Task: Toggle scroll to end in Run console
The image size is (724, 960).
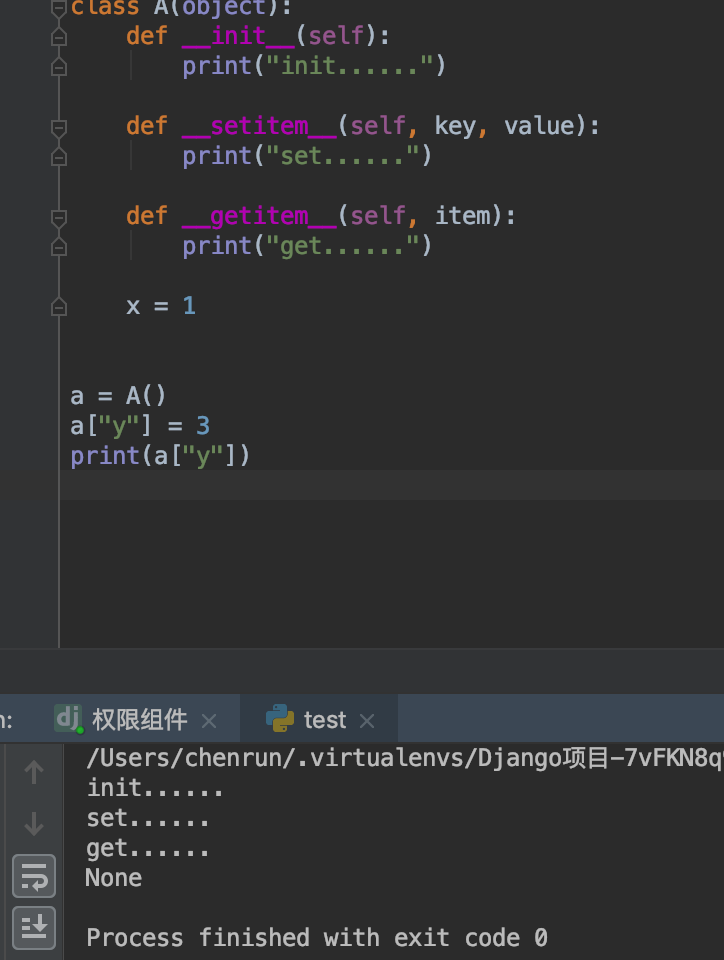Action: pos(33,927)
